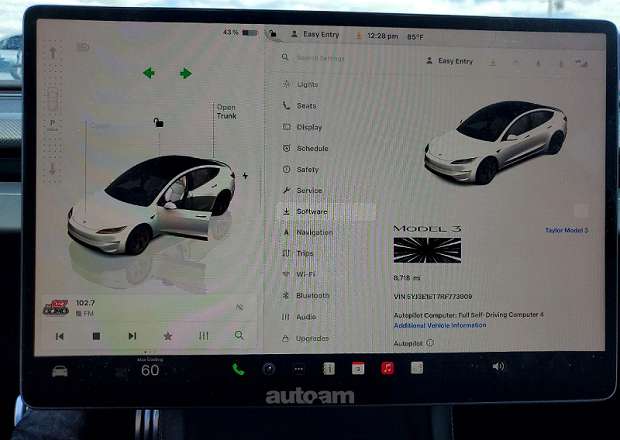Image resolution: width=620 pixels, height=440 pixels.
Task: Open the info manual app icon
Action: pyautogui.click(x=329, y=369)
